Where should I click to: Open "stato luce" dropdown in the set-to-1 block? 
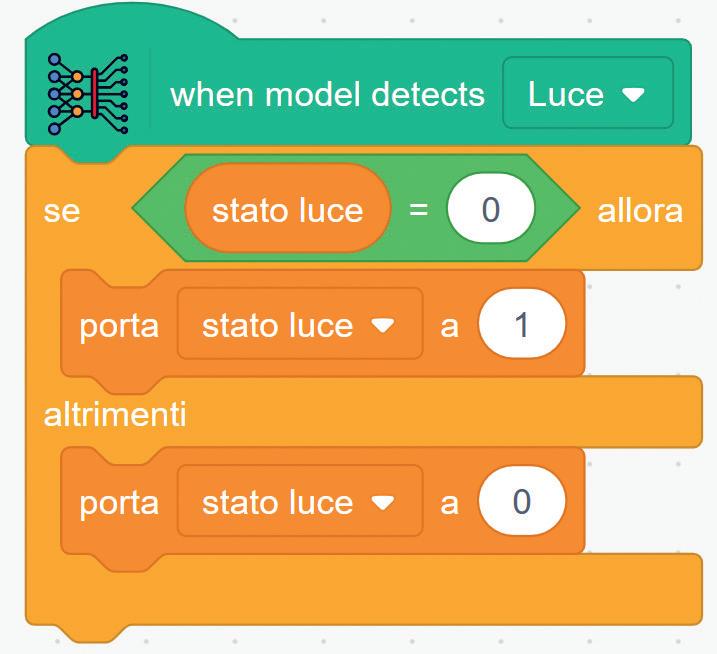click(299, 326)
